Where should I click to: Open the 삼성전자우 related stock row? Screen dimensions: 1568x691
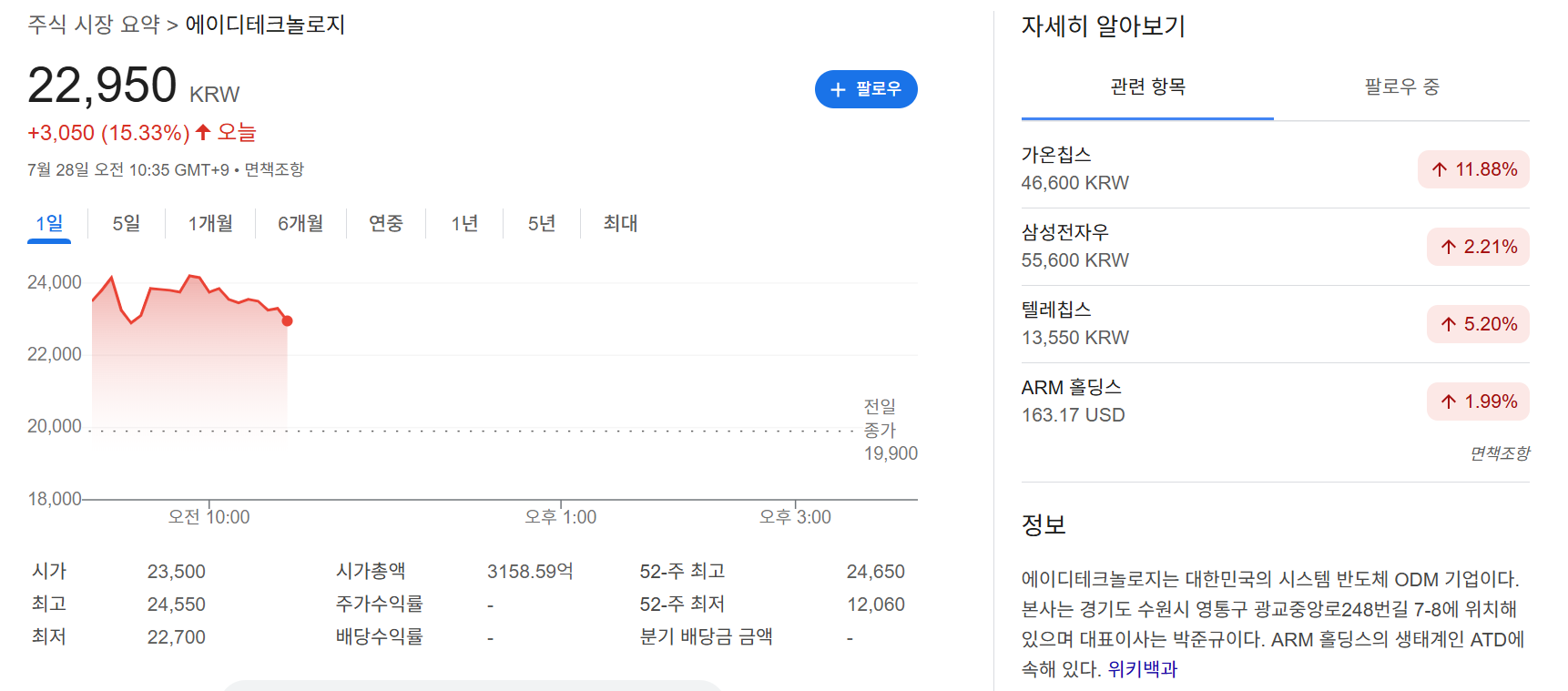click(x=1275, y=247)
